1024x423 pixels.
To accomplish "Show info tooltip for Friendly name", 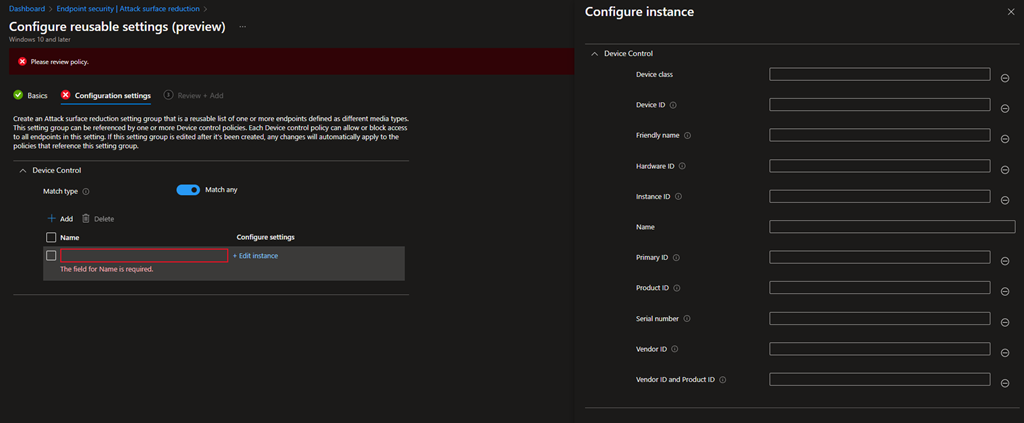I will 687,135.
